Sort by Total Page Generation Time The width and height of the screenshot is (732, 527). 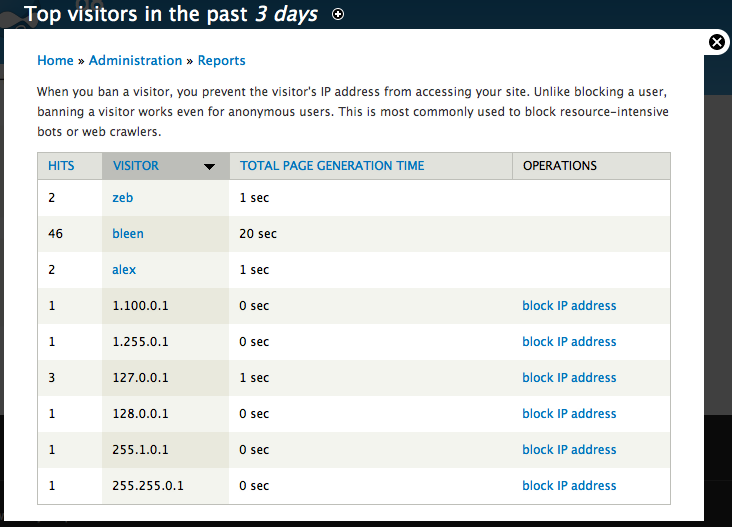[332, 166]
